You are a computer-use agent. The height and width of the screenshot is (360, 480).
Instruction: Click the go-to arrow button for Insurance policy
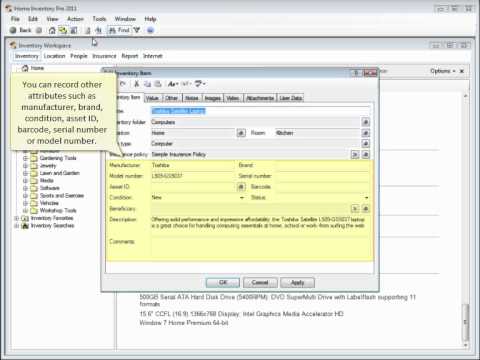point(355,155)
